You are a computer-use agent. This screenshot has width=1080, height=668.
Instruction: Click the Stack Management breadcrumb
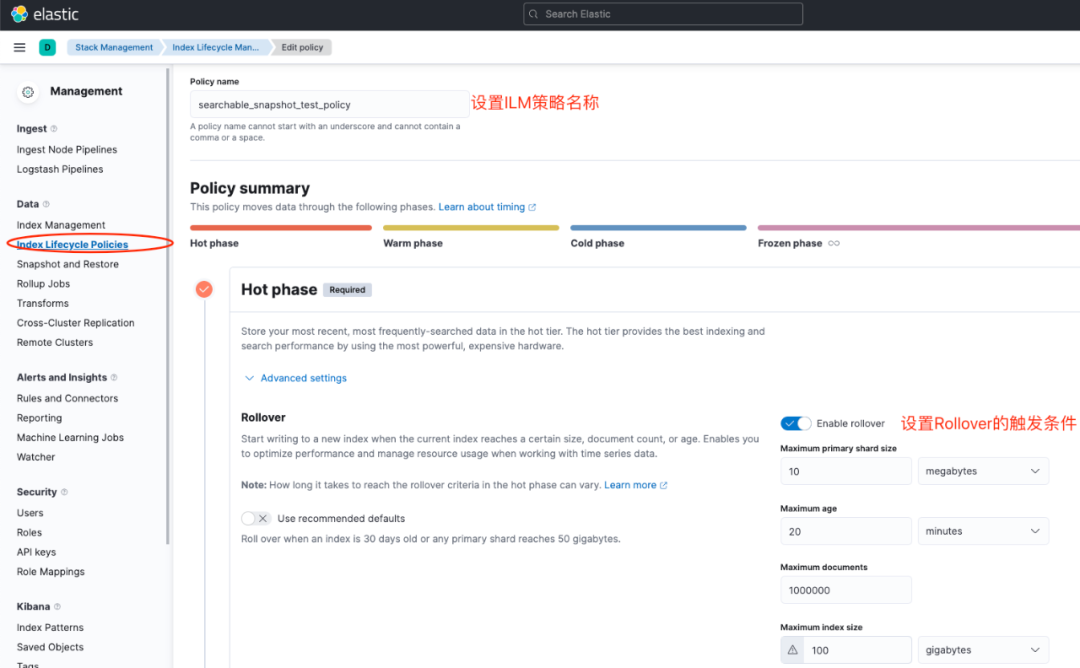point(114,47)
